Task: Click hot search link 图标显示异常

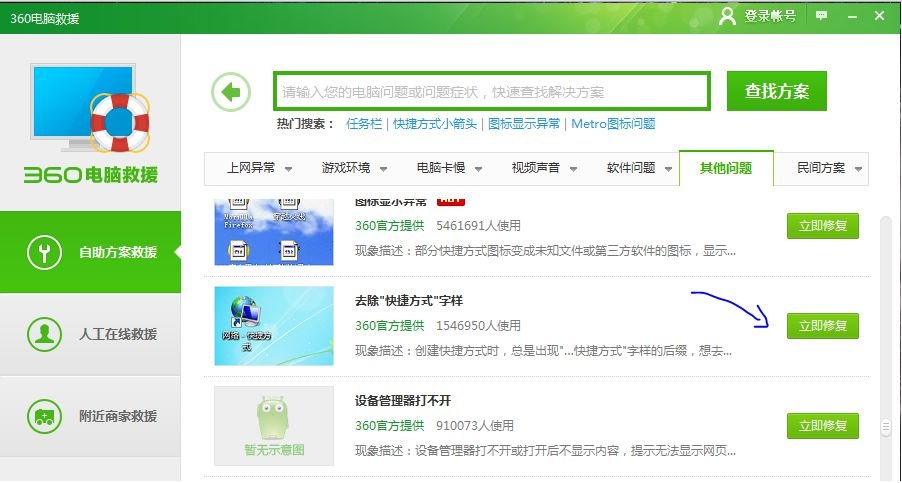Action: pyautogui.click(x=524, y=124)
